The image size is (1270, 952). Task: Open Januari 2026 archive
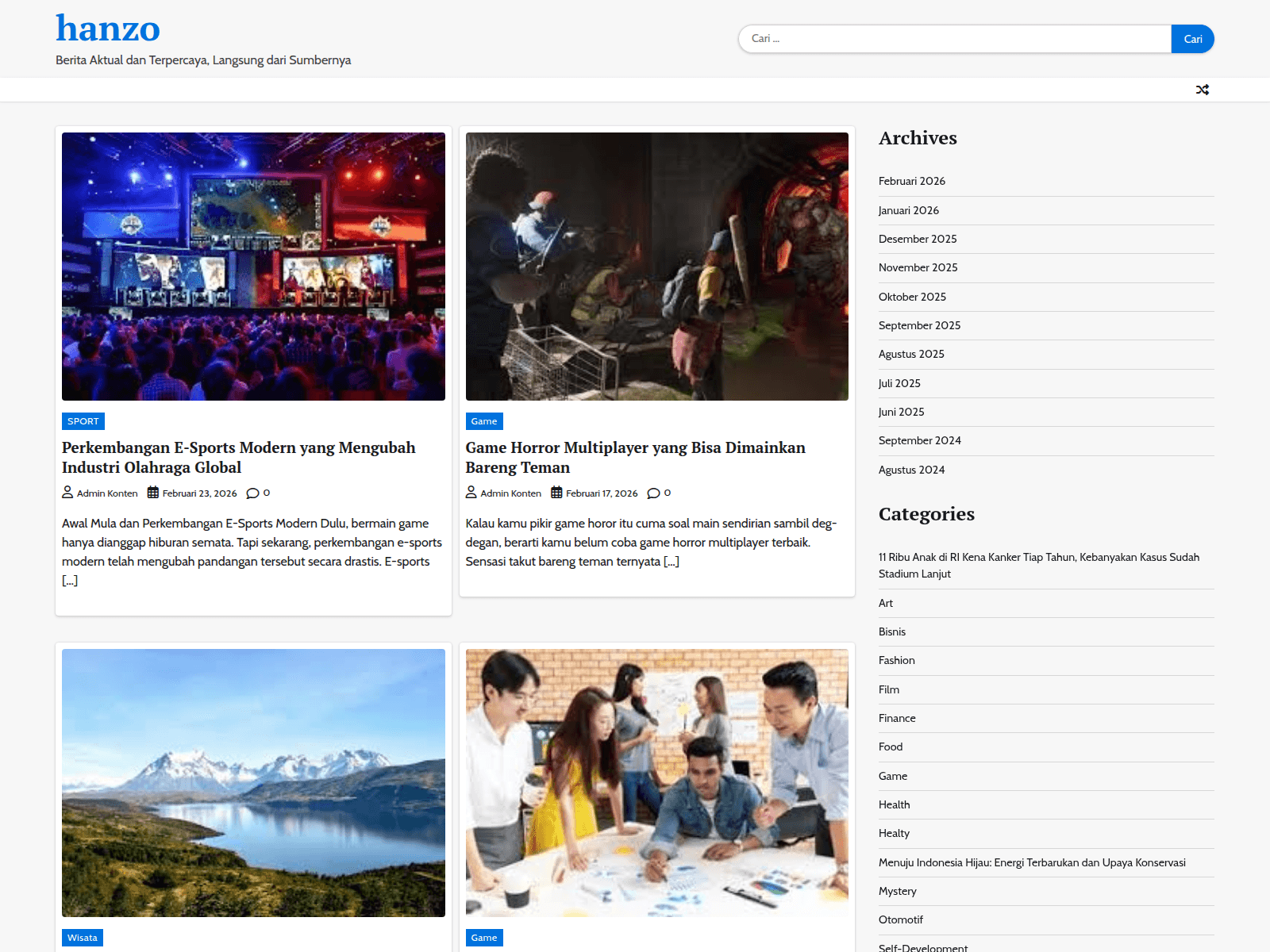point(909,210)
